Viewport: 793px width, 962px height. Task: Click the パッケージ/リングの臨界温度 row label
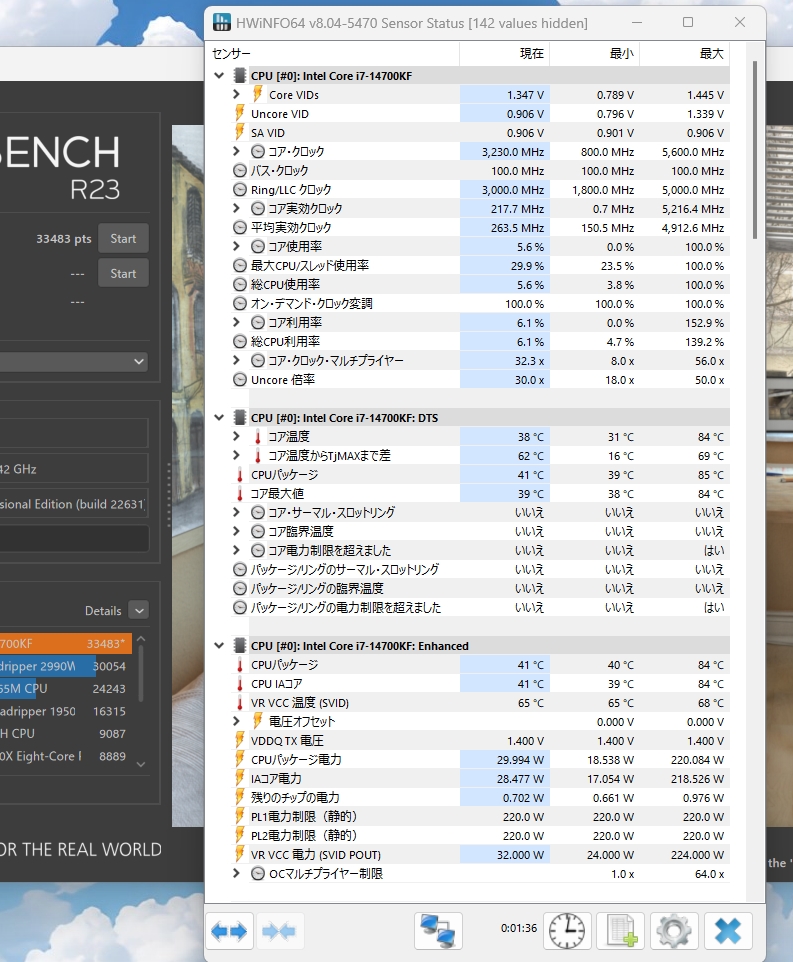(x=317, y=588)
